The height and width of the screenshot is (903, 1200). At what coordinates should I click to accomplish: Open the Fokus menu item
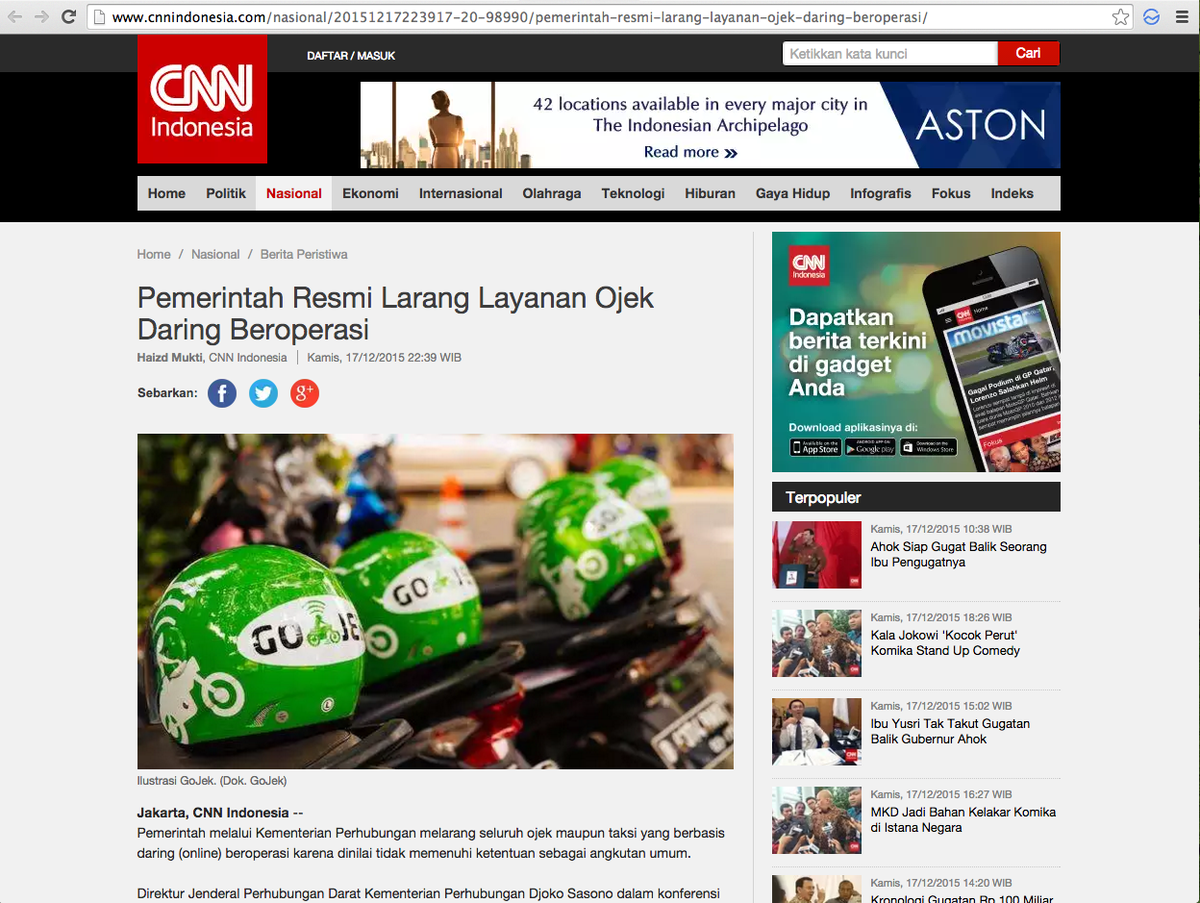[x=951, y=193]
